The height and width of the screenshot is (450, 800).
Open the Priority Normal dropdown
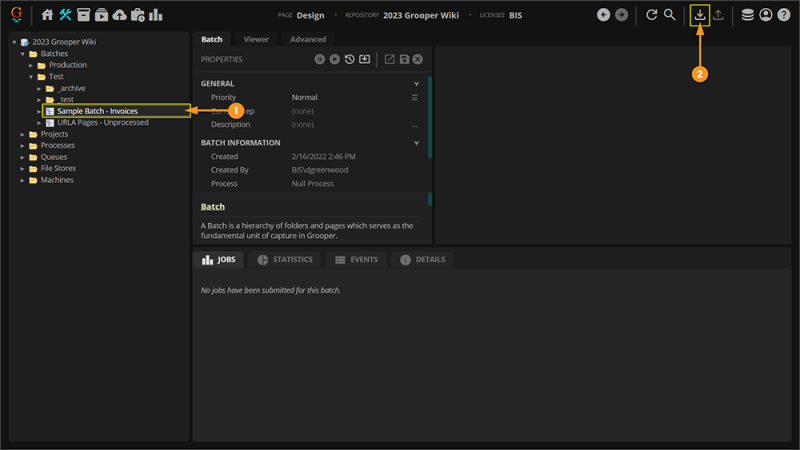pyautogui.click(x=414, y=97)
